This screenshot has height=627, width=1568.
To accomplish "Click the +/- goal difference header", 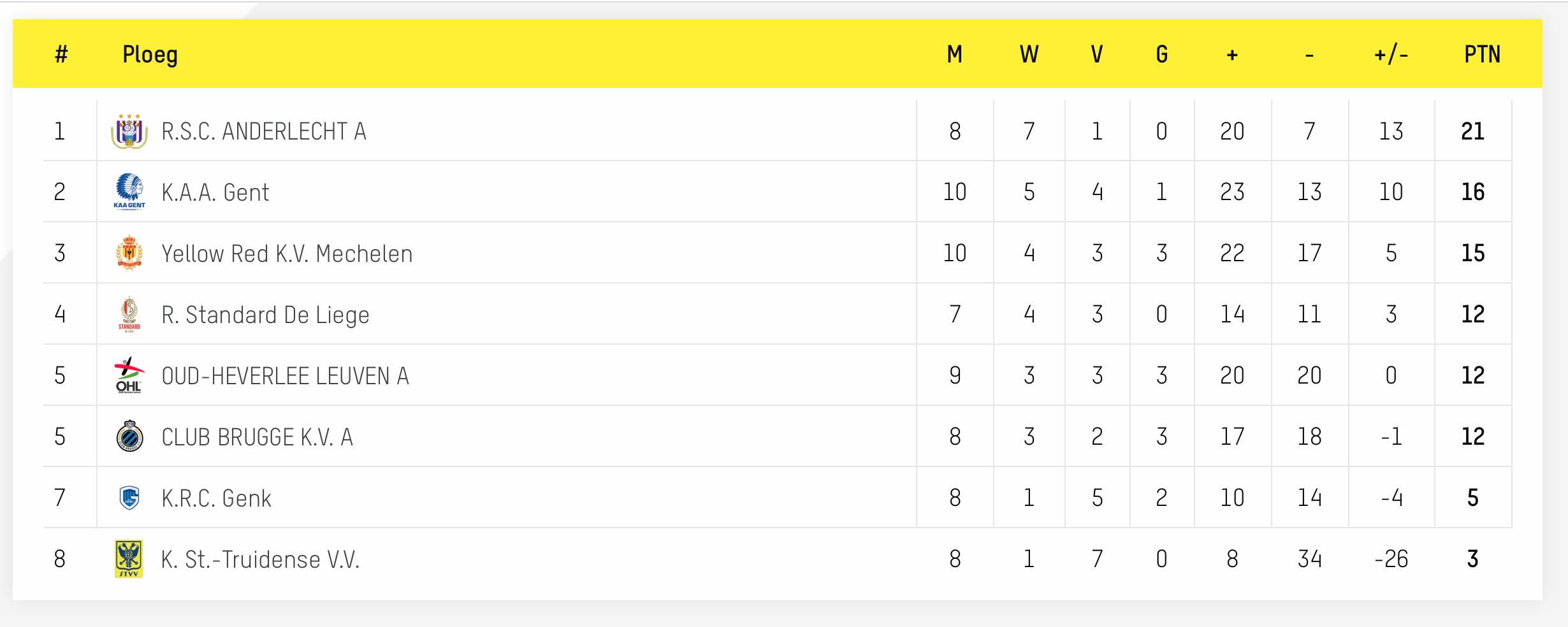I will point(1391,54).
